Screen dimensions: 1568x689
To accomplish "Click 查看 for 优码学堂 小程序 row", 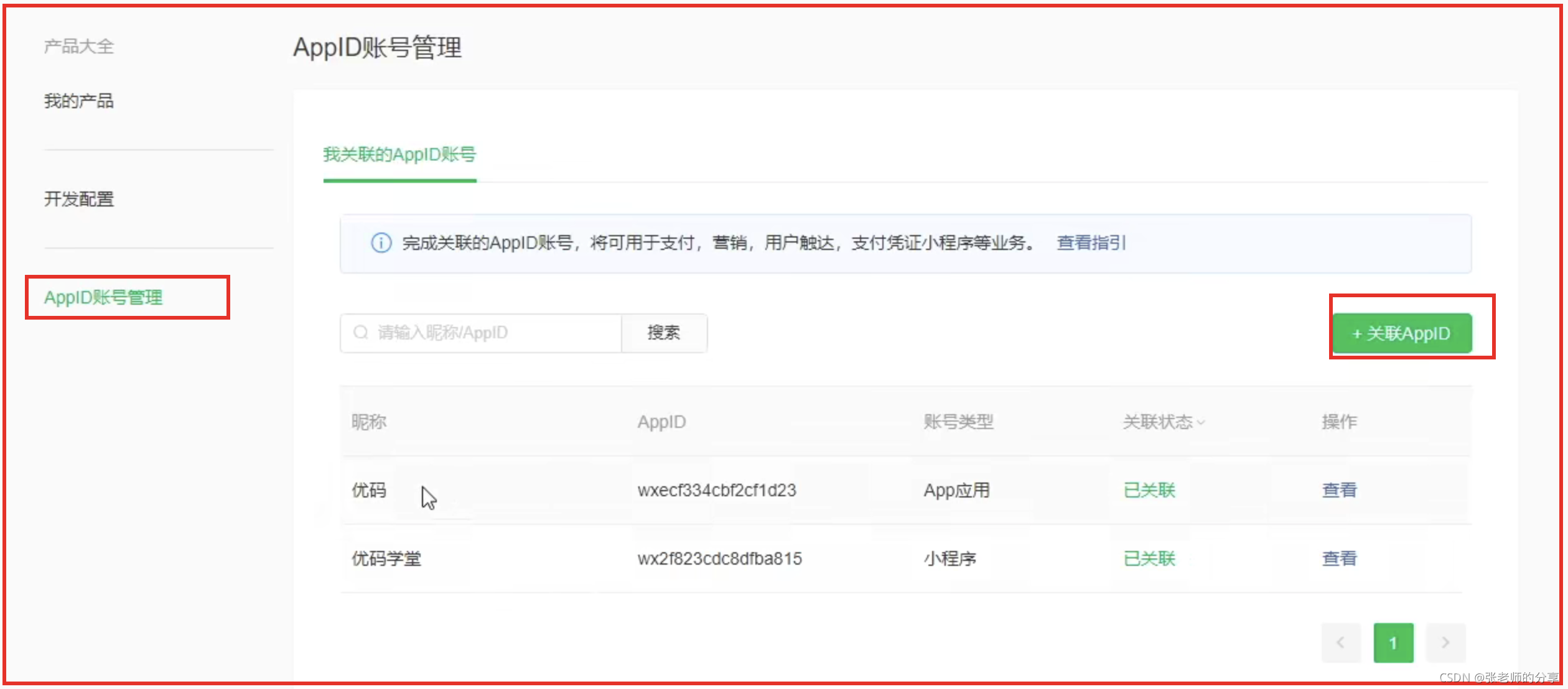I will [x=1339, y=558].
